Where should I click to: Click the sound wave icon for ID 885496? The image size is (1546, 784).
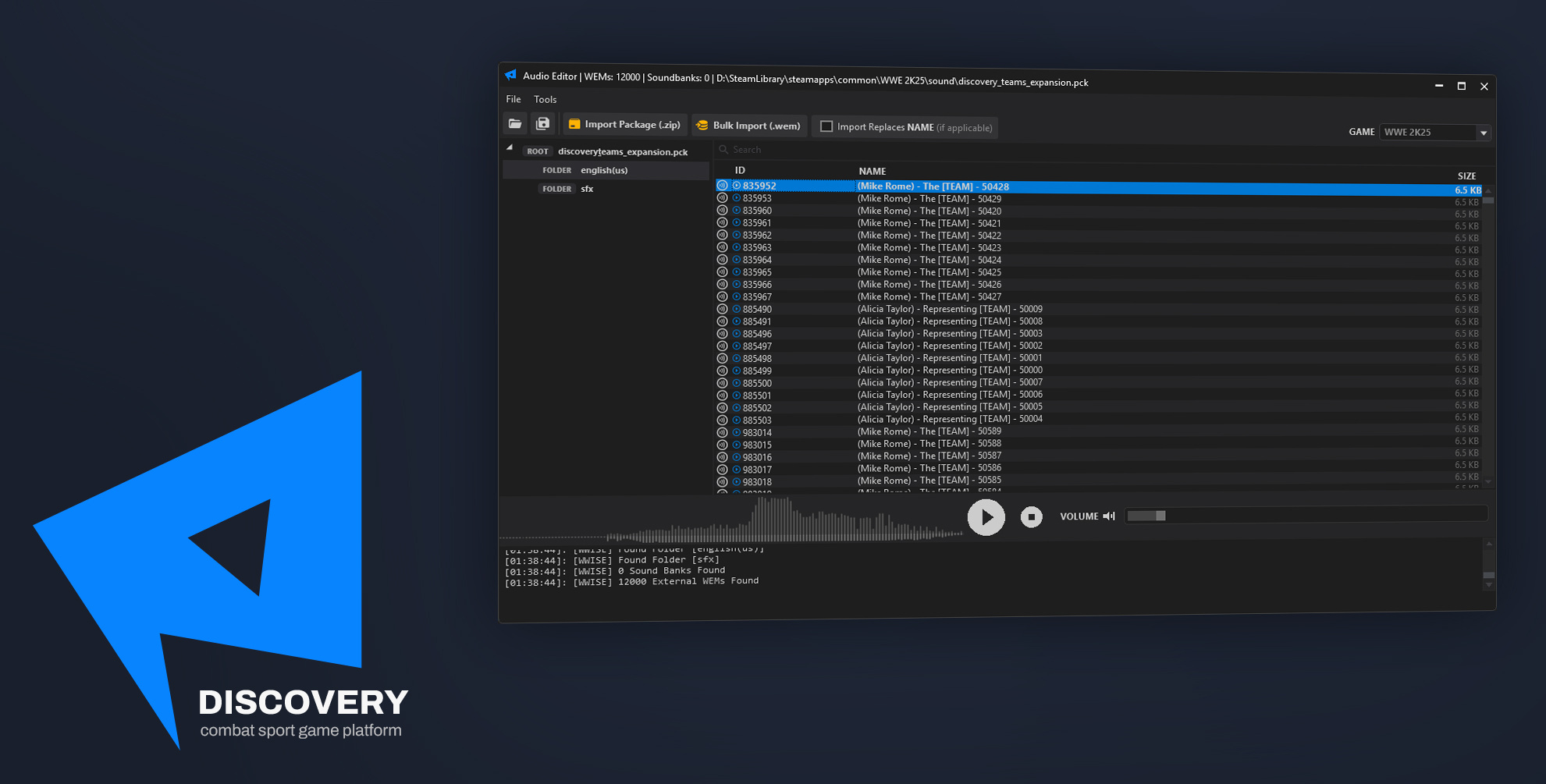point(722,334)
